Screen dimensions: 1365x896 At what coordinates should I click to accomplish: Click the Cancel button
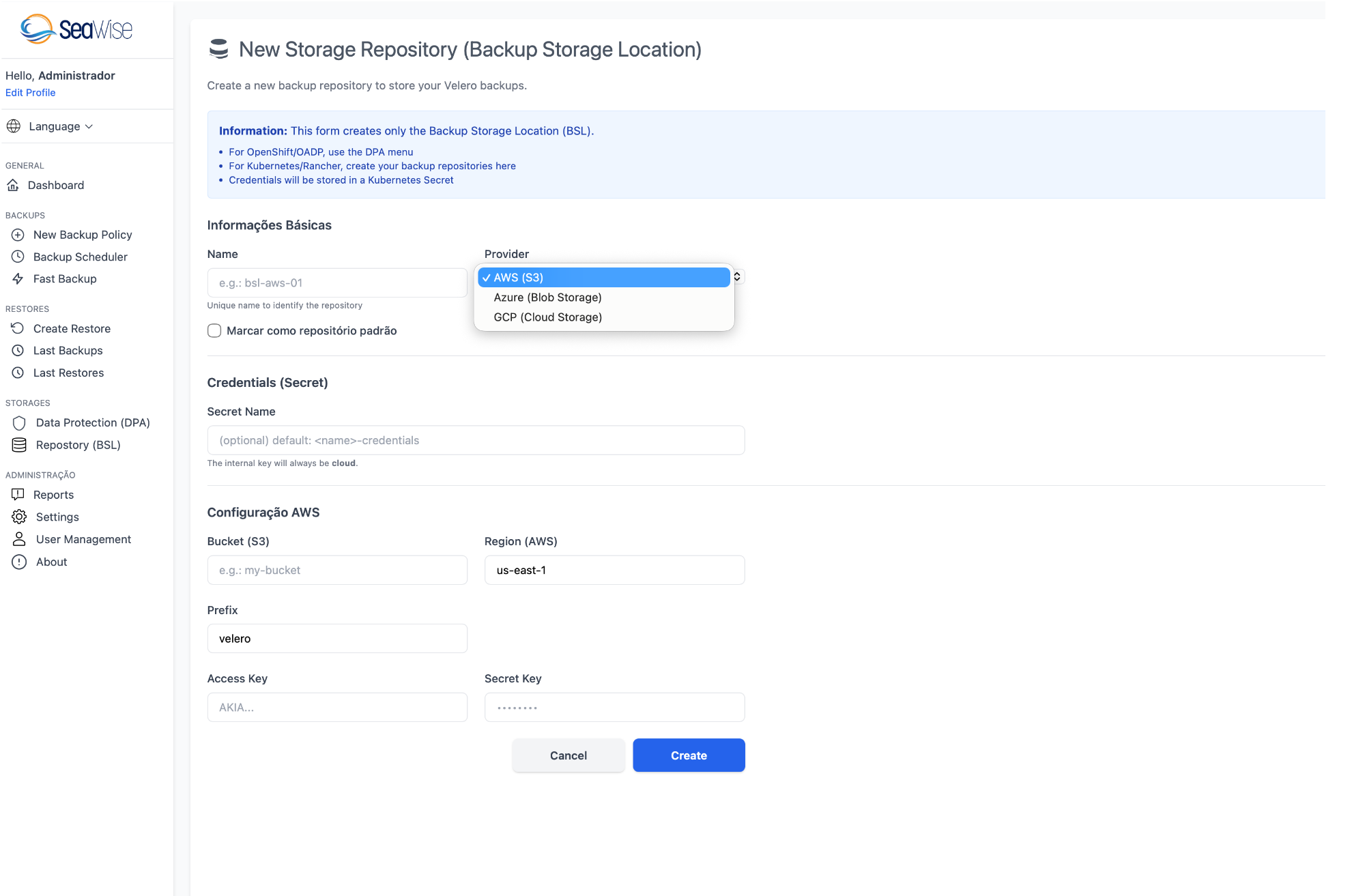click(x=568, y=755)
